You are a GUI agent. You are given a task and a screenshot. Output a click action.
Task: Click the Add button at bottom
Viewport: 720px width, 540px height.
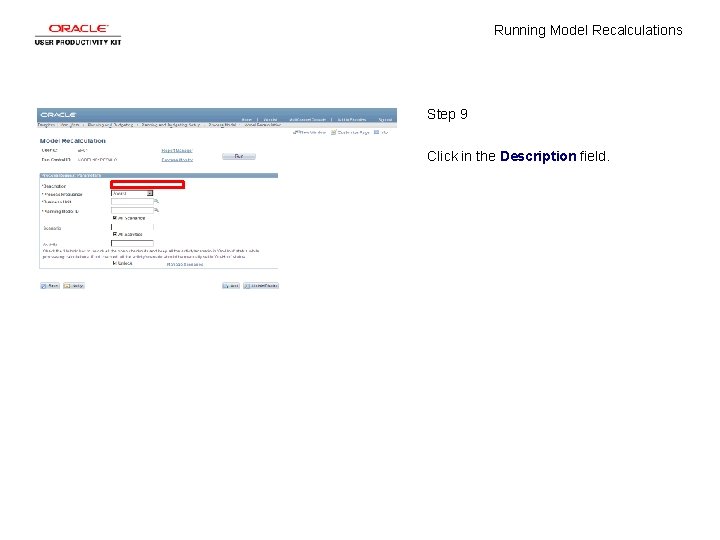(x=231, y=286)
